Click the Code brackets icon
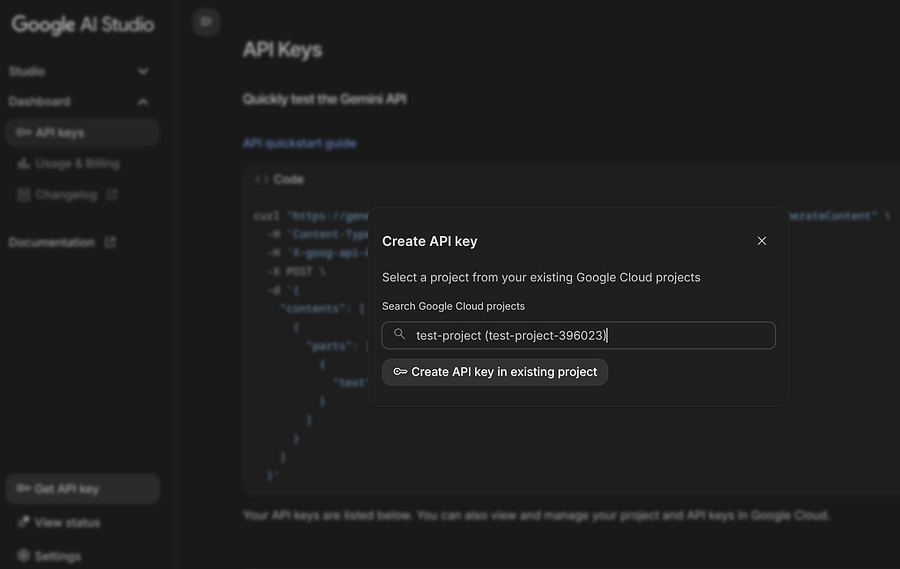The width and height of the screenshot is (900, 569). pos(262,179)
